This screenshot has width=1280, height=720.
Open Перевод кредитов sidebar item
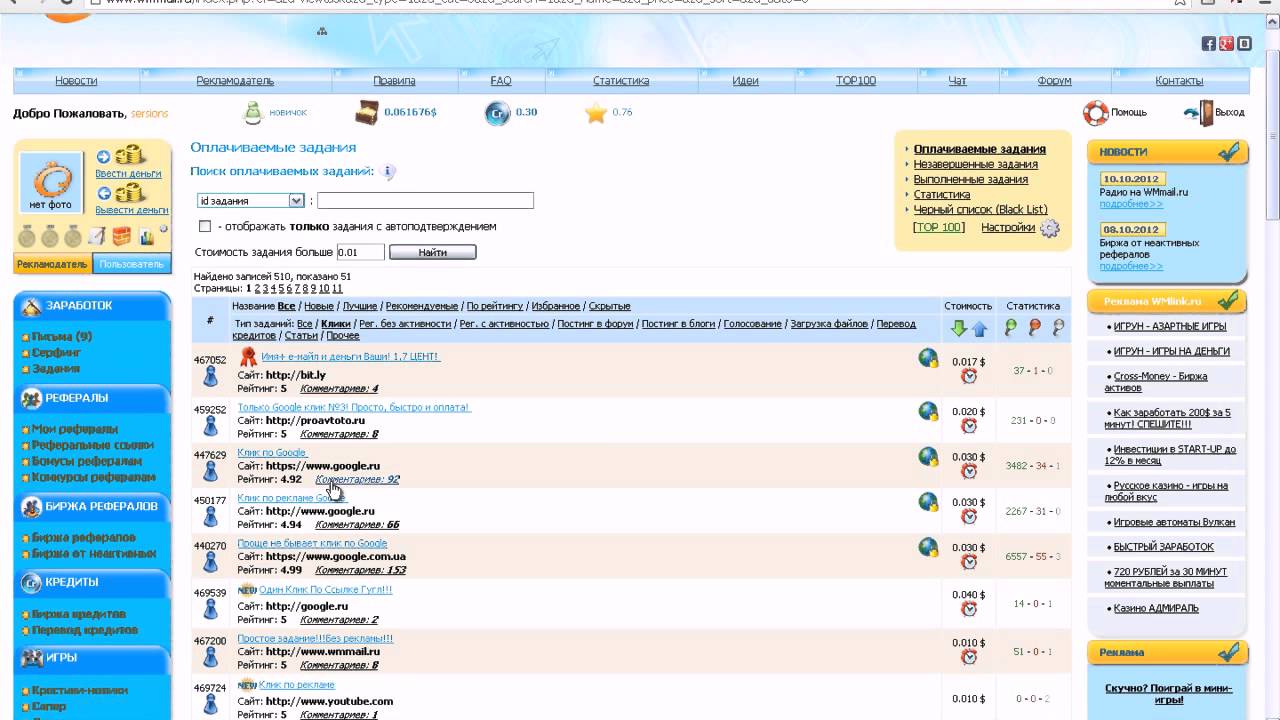tap(85, 630)
